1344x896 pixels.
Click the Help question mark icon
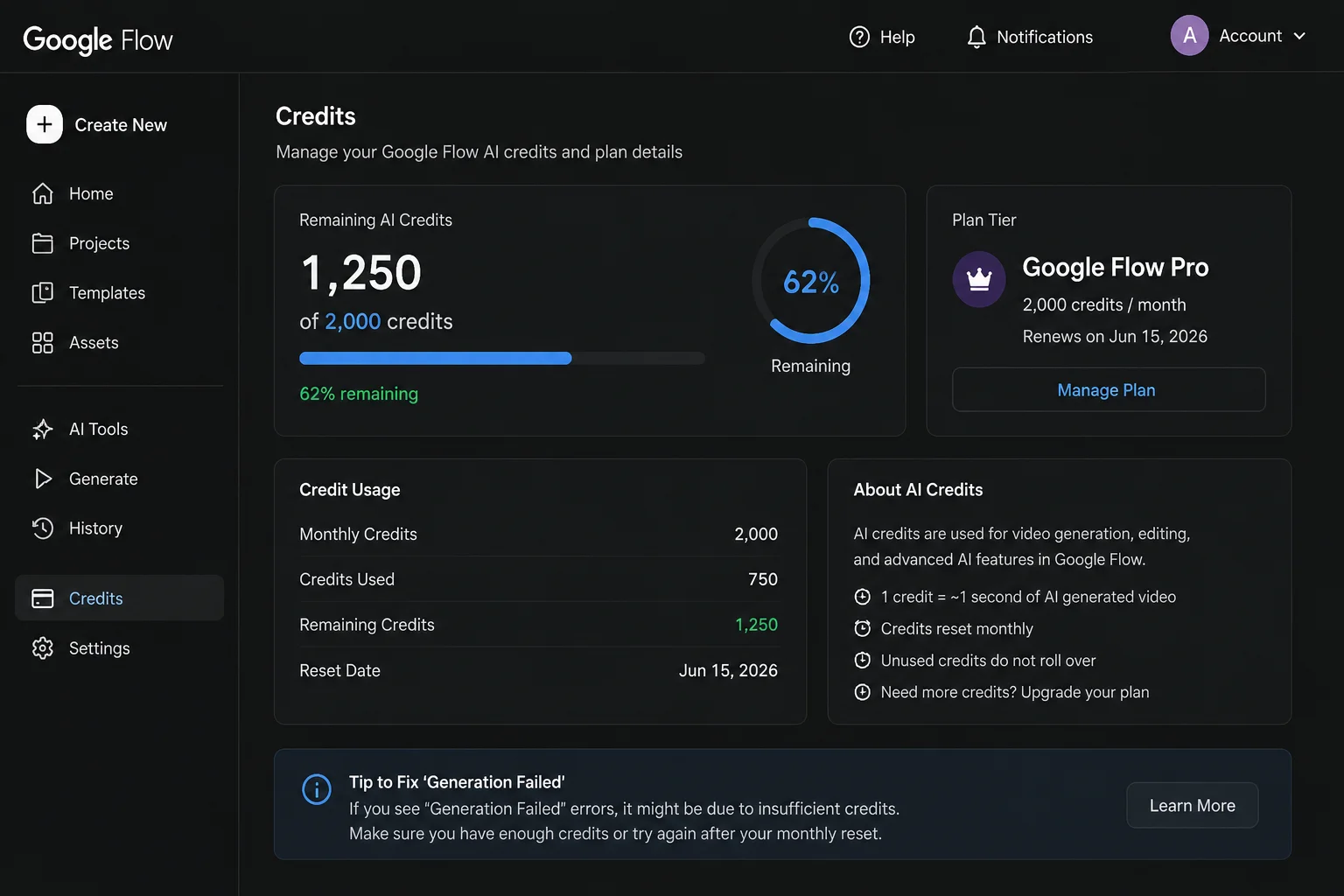click(x=859, y=37)
